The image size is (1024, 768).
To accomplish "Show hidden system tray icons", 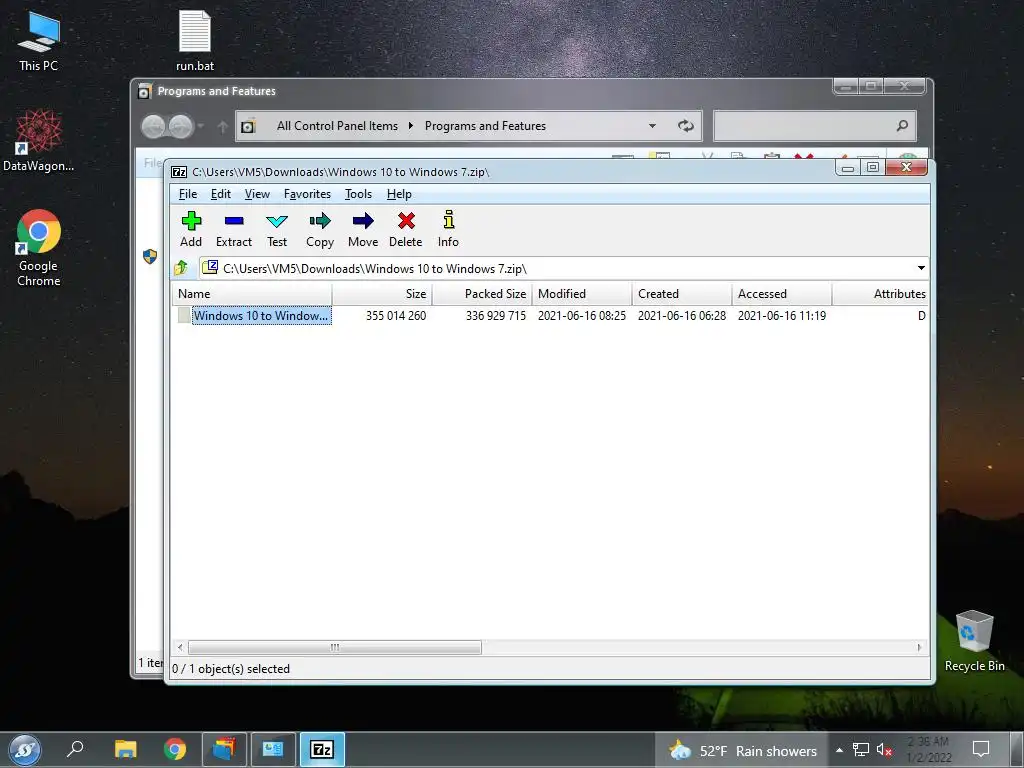I will 839,750.
